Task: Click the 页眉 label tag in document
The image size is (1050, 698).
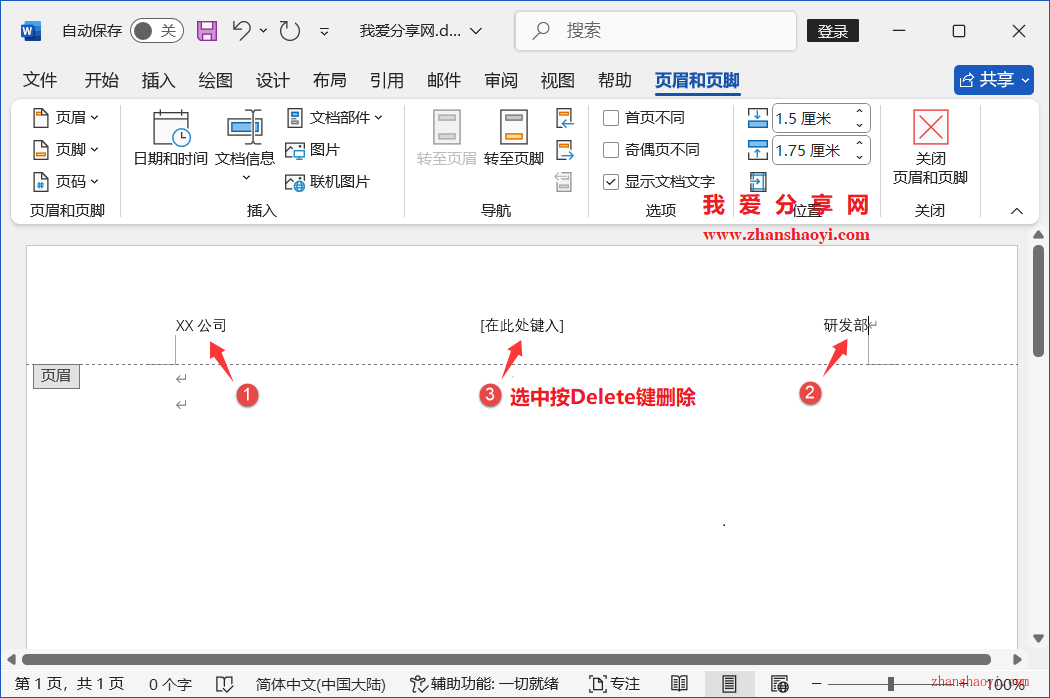Action: pyautogui.click(x=56, y=376)
